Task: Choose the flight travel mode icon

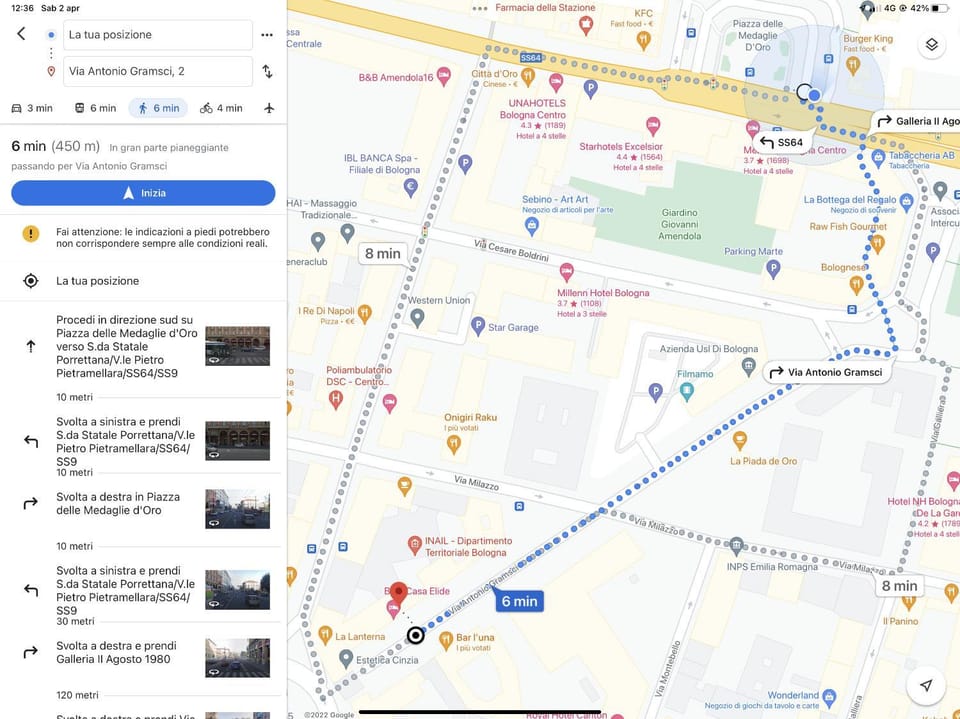Action: [269, 108]
